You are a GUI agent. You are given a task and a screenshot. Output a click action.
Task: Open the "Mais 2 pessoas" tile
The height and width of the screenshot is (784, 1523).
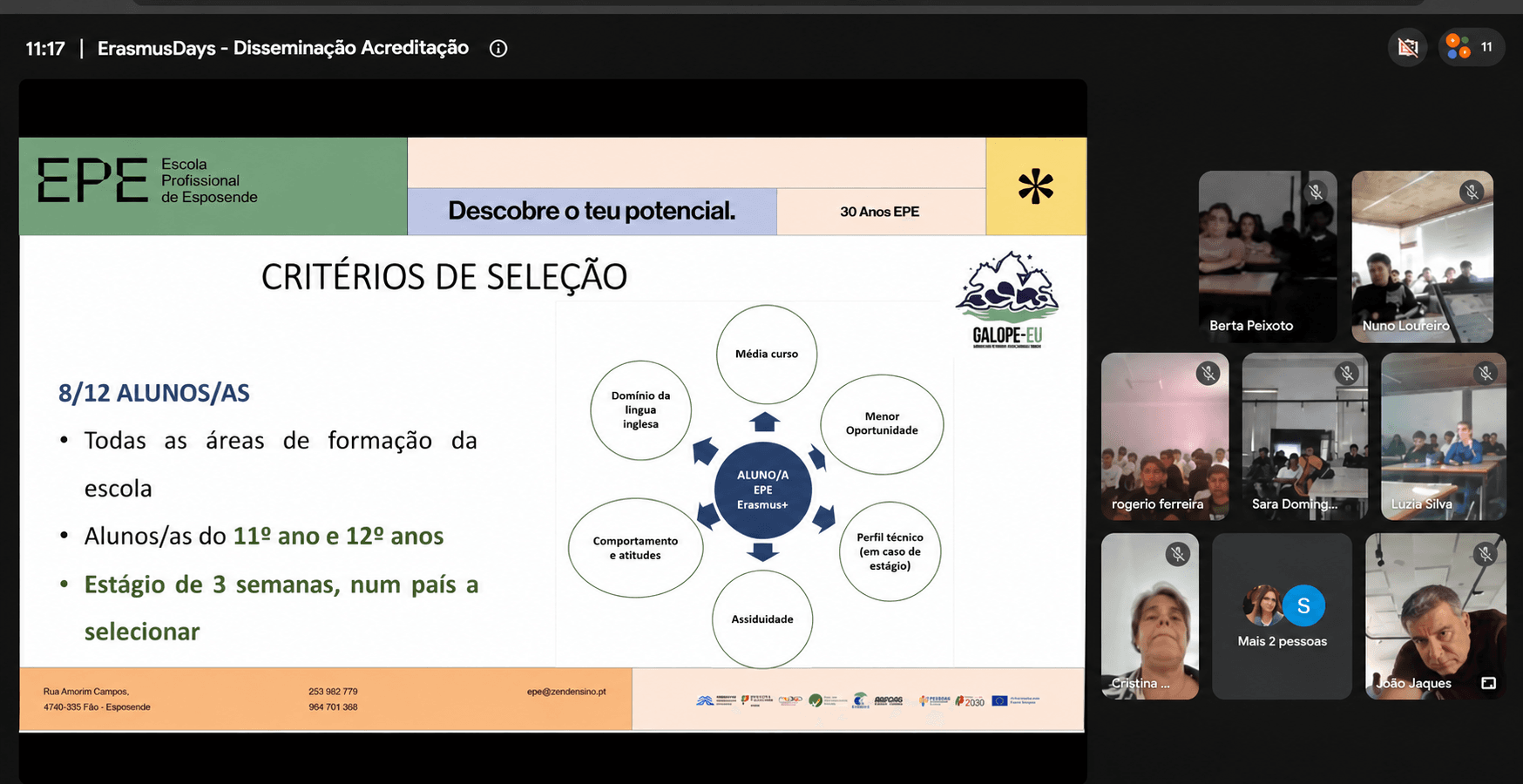coord(1282,616)
